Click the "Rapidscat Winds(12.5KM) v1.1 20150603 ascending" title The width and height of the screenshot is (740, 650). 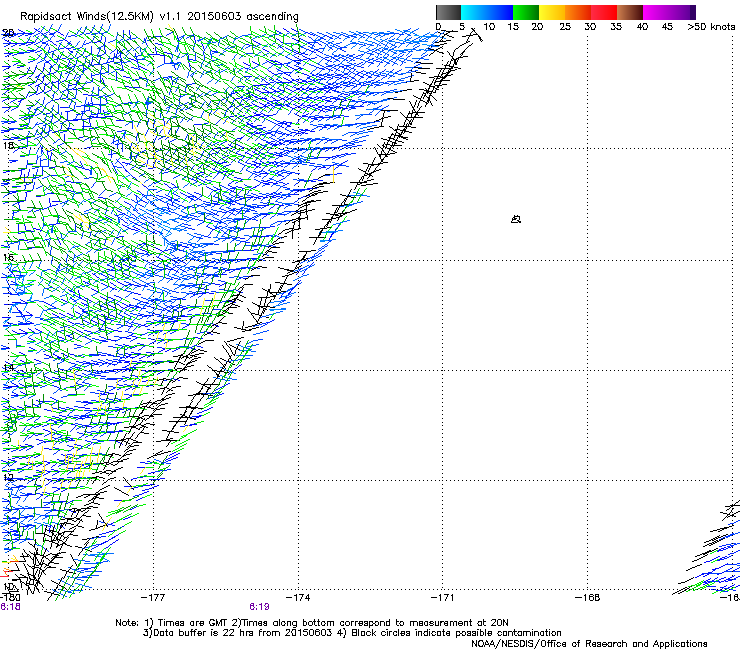tap(159, 17)
